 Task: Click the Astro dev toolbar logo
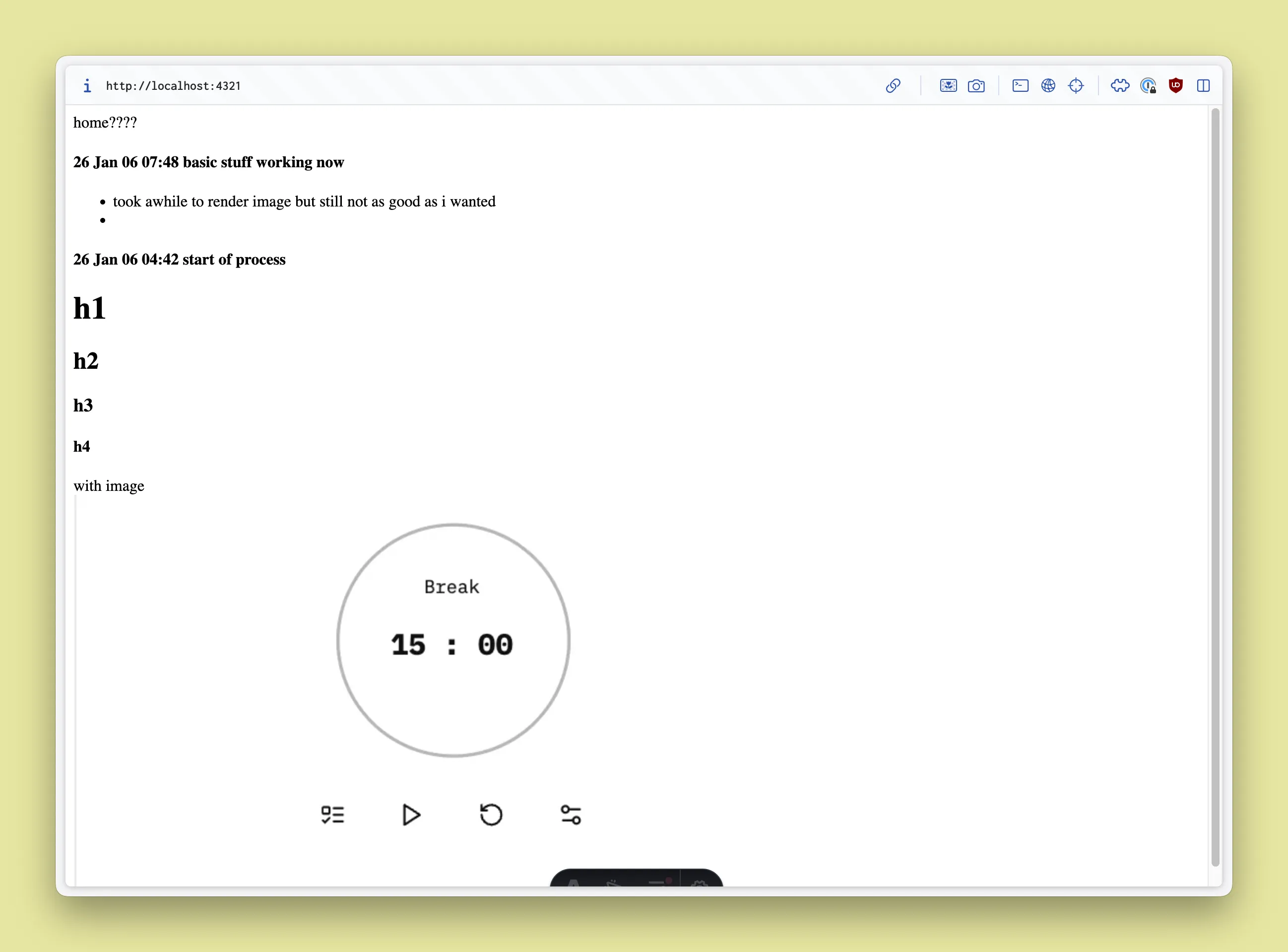(573, 882)
